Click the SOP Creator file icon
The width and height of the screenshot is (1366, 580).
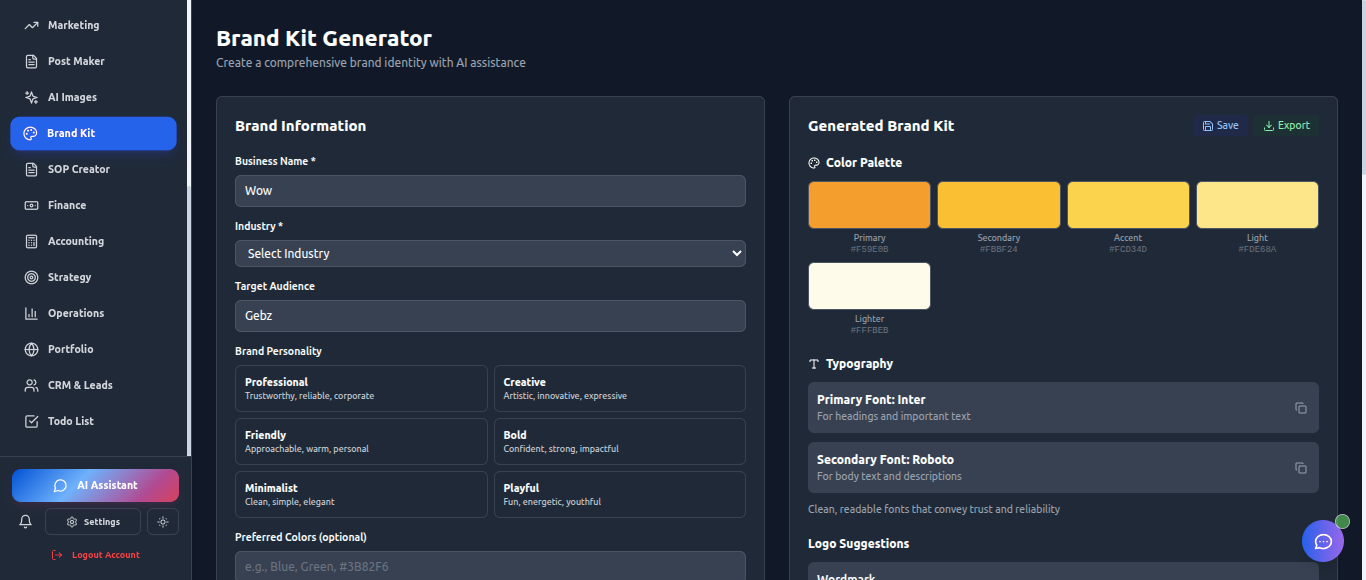coord(31,169)
